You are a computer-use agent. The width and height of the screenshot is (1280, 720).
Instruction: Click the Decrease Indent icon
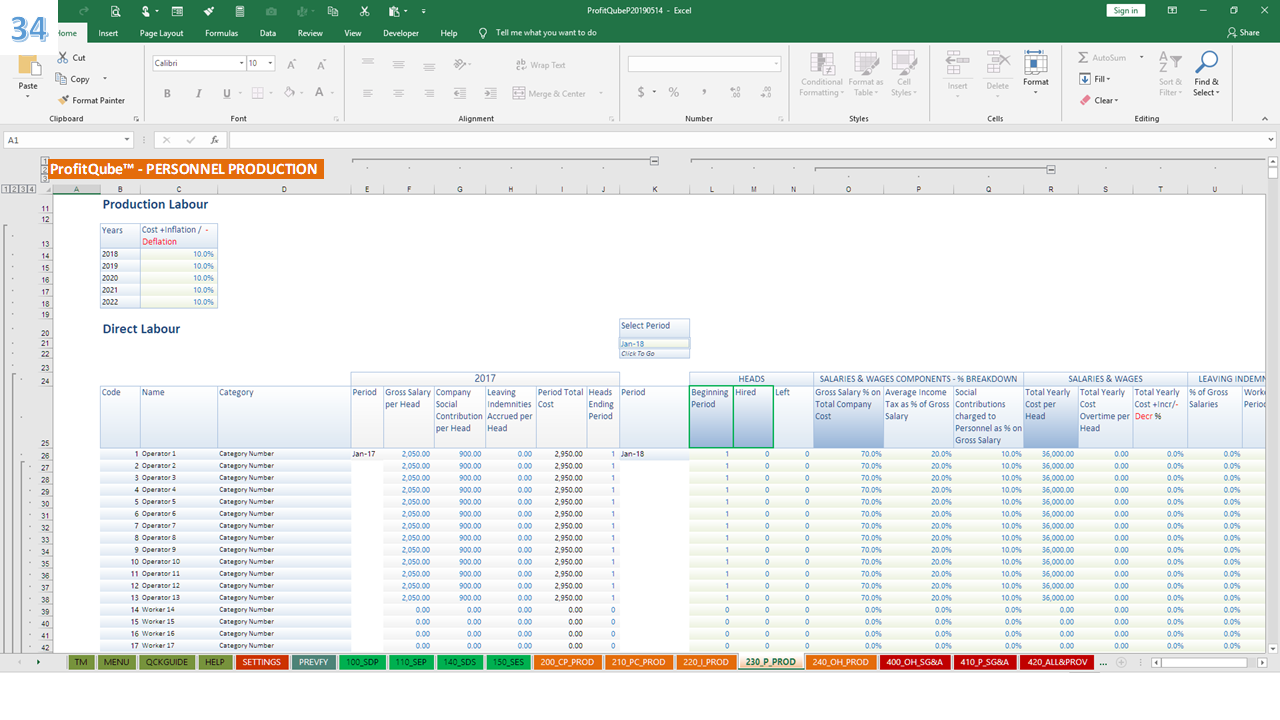[460, 93]
